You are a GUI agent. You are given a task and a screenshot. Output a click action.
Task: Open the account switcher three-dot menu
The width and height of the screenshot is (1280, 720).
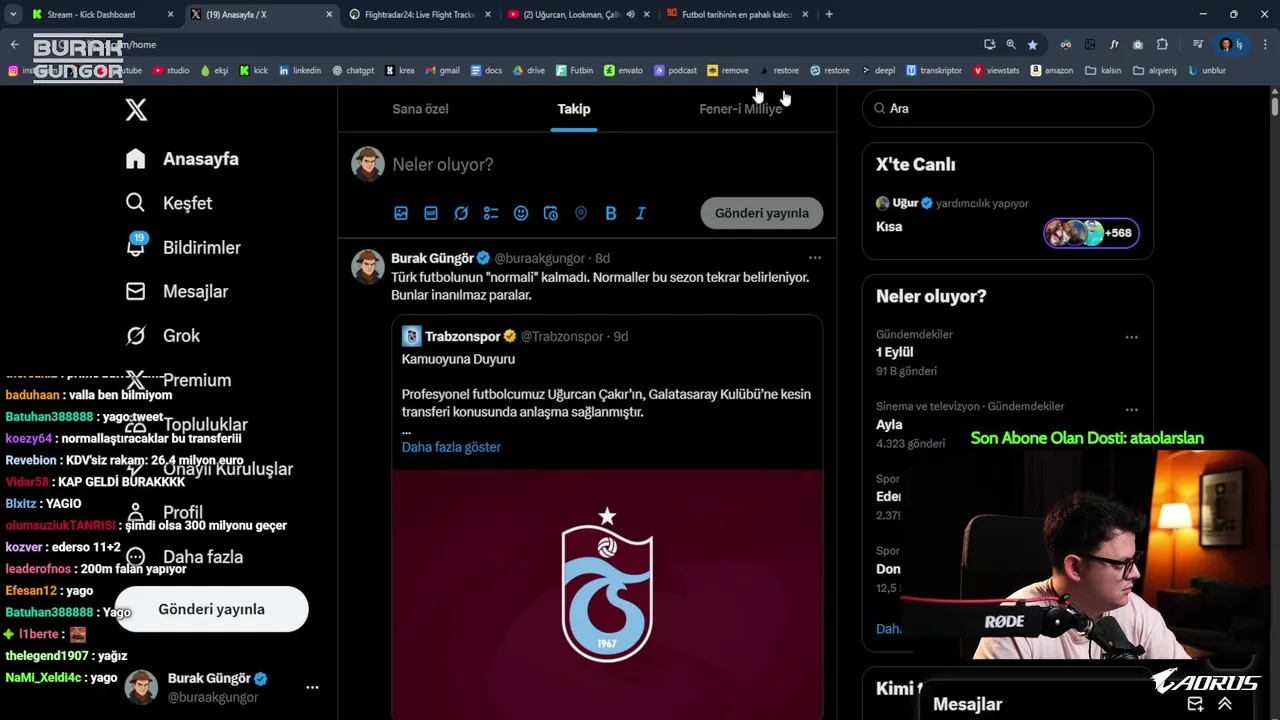pyautogui.click(x=312, y=687)
